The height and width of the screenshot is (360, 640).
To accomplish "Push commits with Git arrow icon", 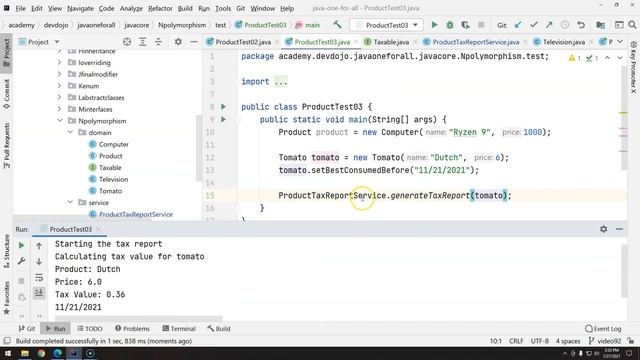I will [549, 25].
